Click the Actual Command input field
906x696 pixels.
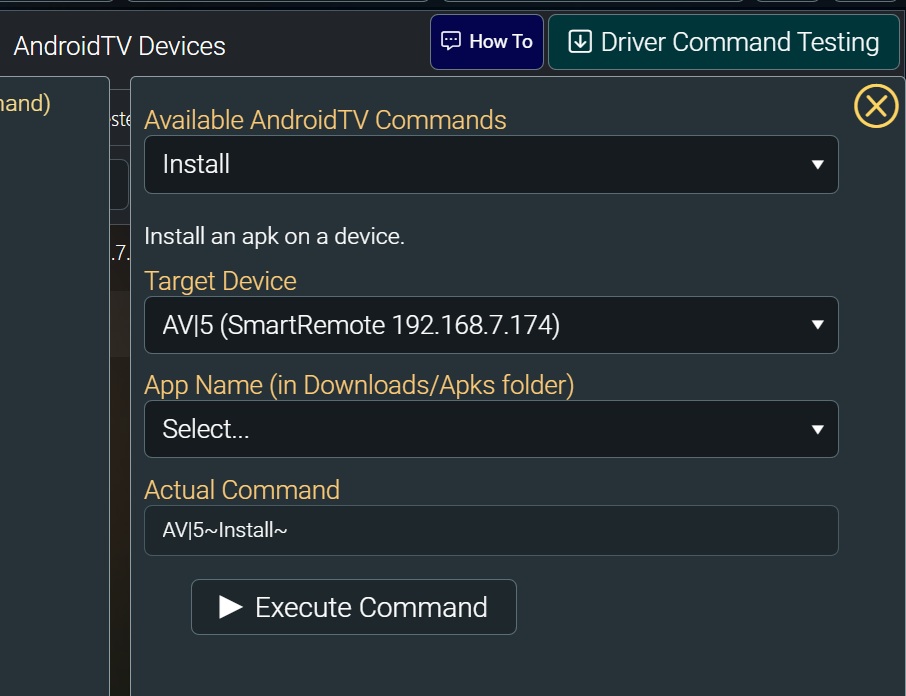pos(491,530)
